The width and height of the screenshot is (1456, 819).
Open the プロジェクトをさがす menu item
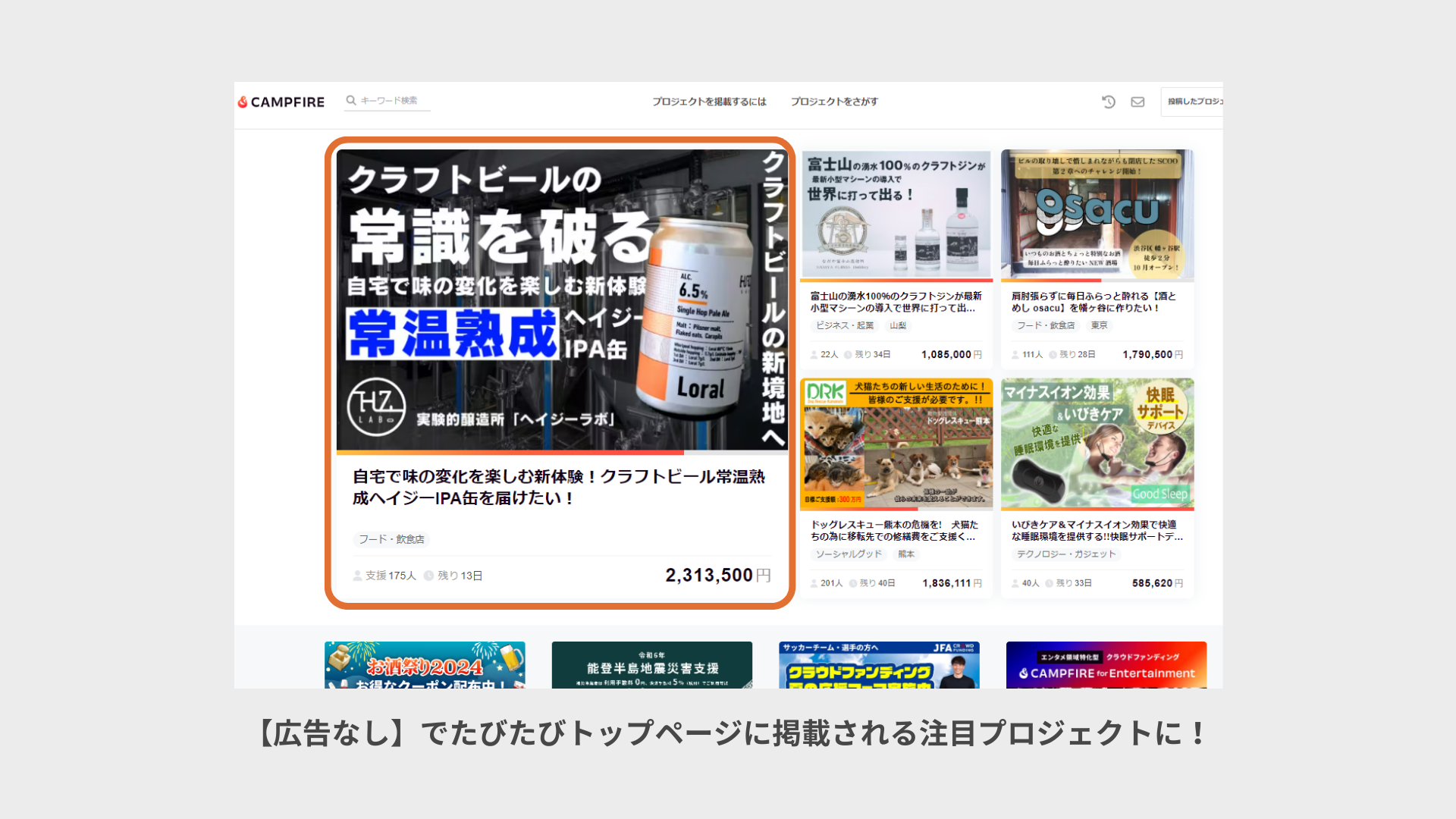[x=834, y=102]
